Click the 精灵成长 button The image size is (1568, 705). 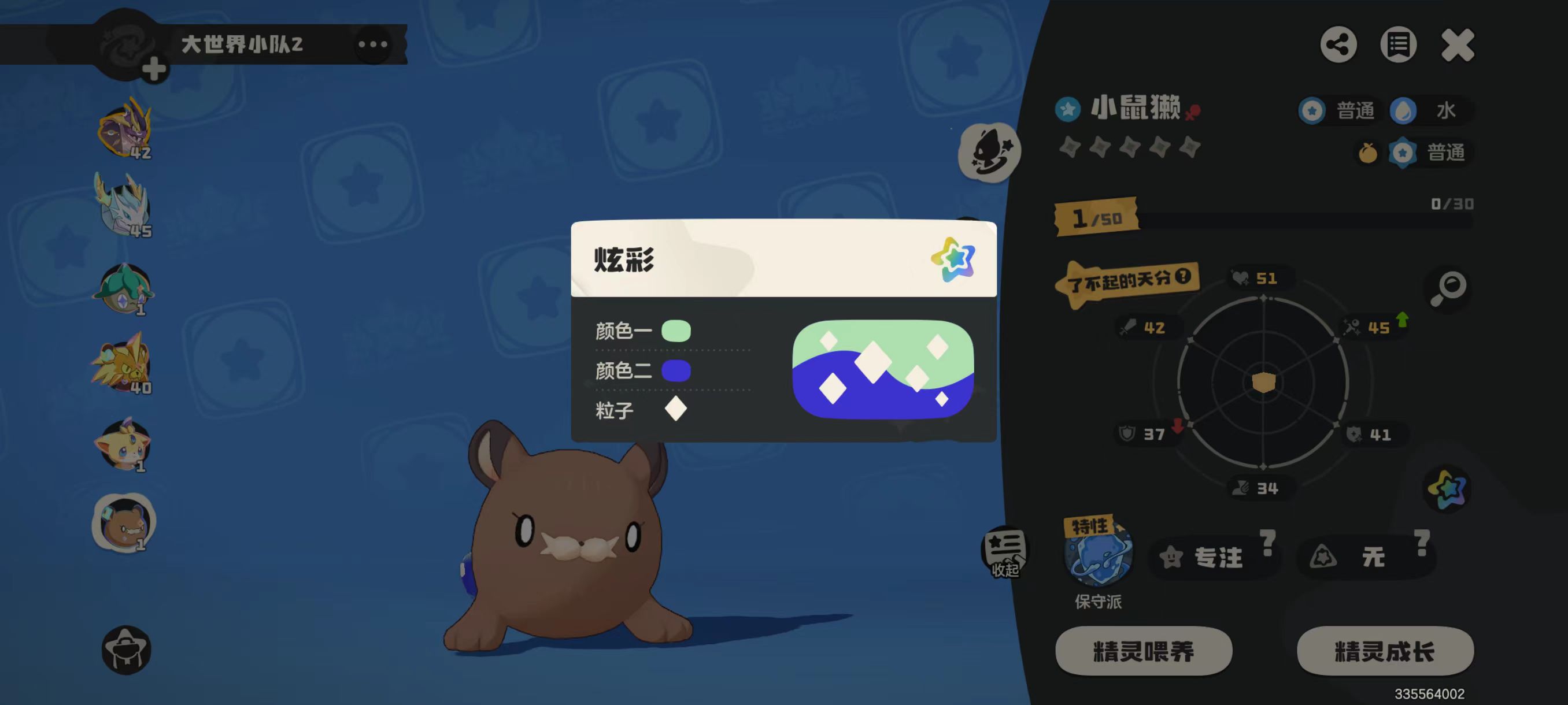[x=1385, y=651]
